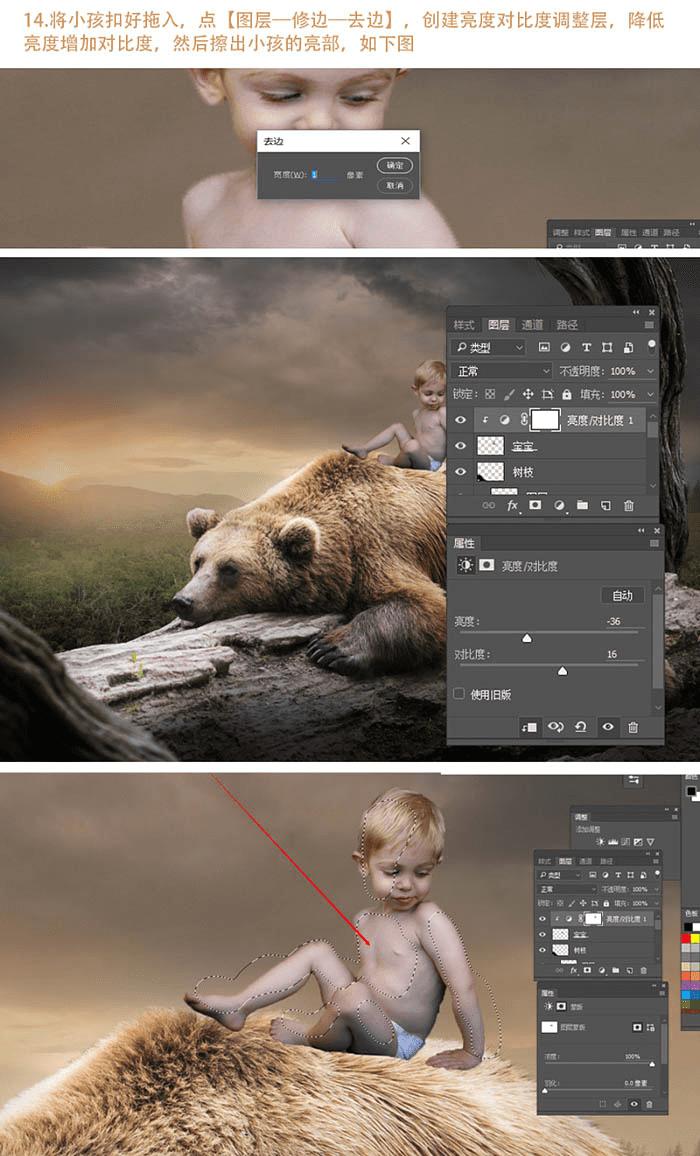This screenshot has height=1156, width=700.
Task: Click link layers icon in large Layers panel
Action: click(488, 506)
